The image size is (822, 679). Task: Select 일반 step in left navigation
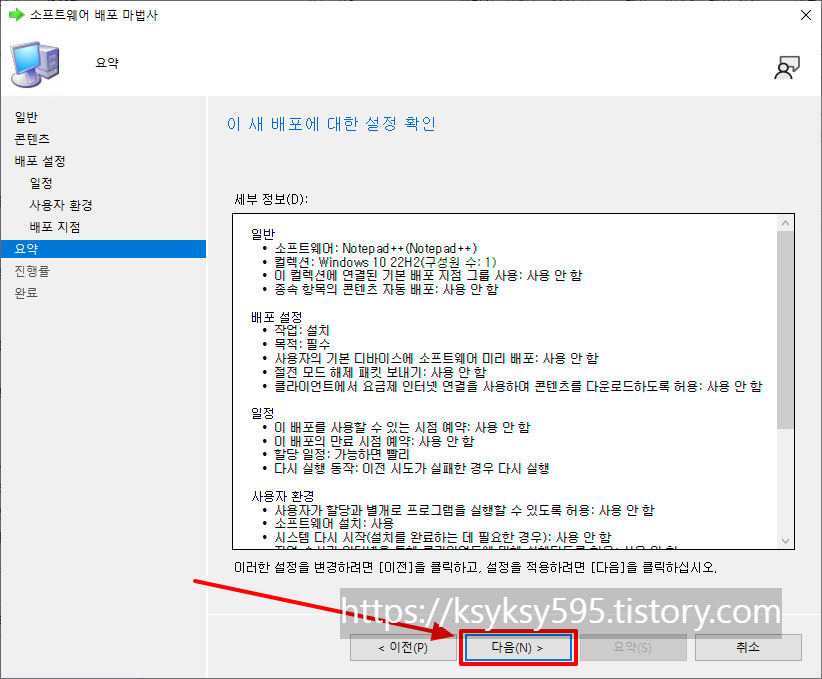pyautogui.click(x=26, y=117)
